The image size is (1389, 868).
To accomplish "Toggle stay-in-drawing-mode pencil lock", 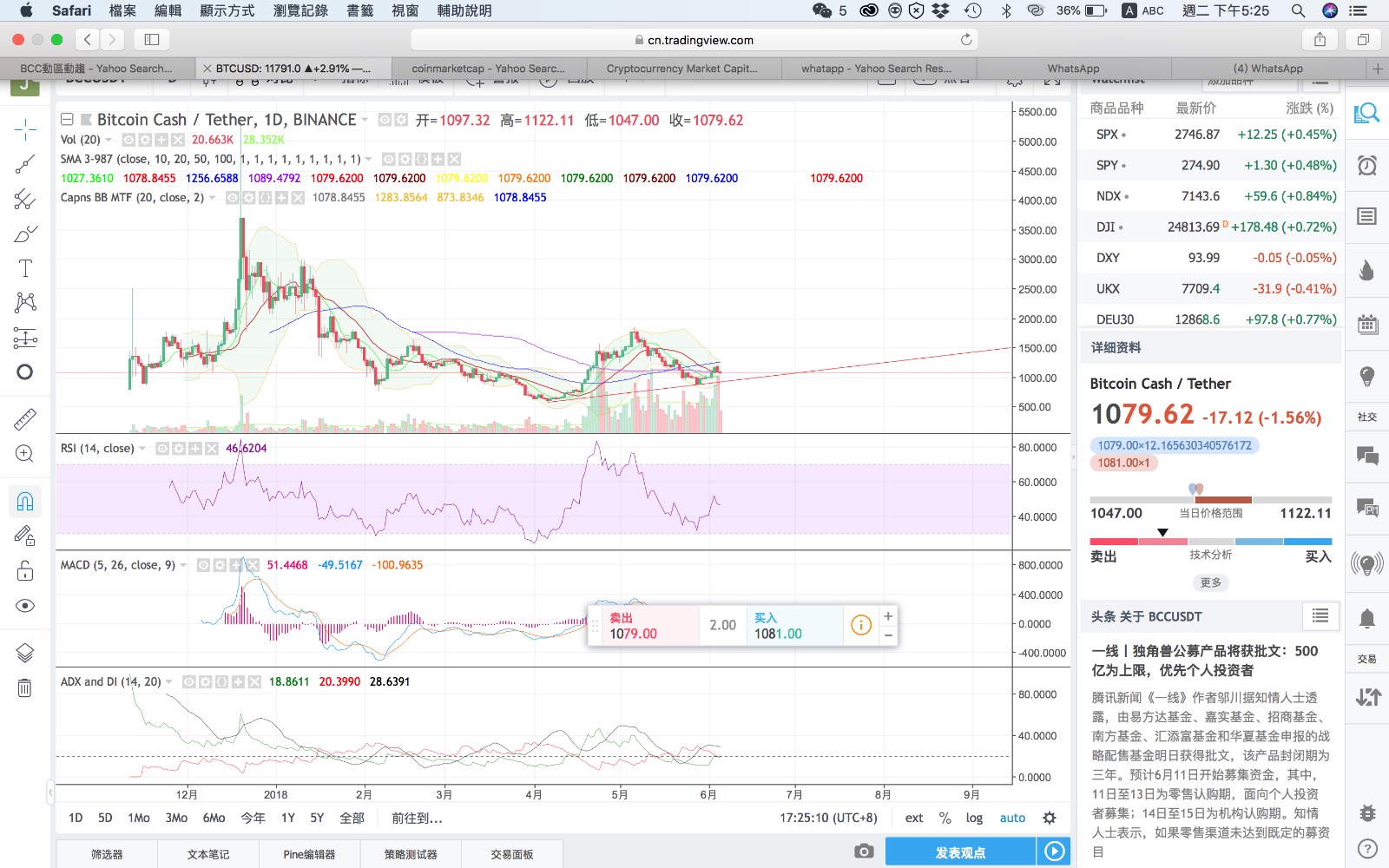I will tap(25, 536).
